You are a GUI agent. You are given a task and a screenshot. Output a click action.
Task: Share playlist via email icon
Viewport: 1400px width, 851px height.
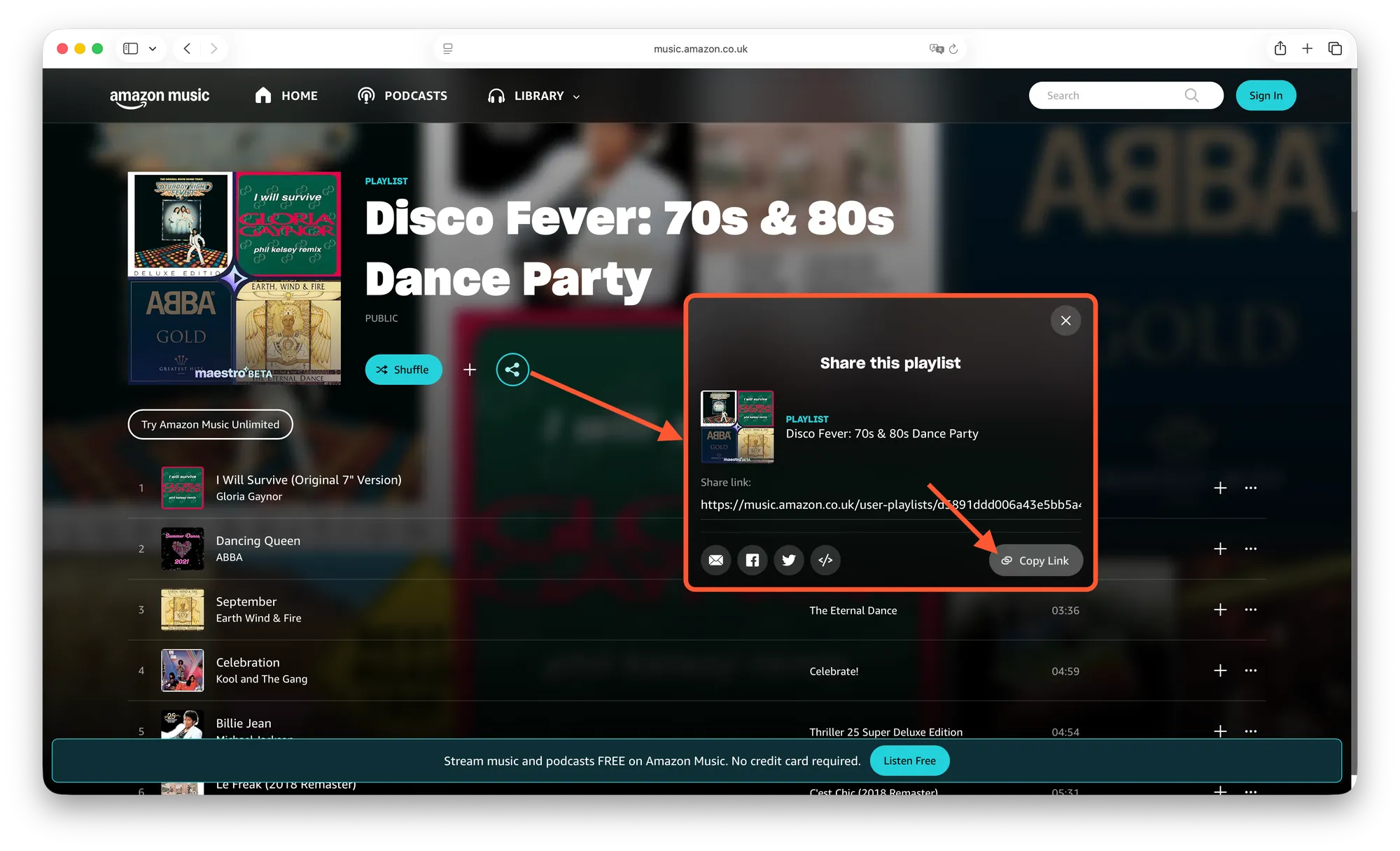716,560
